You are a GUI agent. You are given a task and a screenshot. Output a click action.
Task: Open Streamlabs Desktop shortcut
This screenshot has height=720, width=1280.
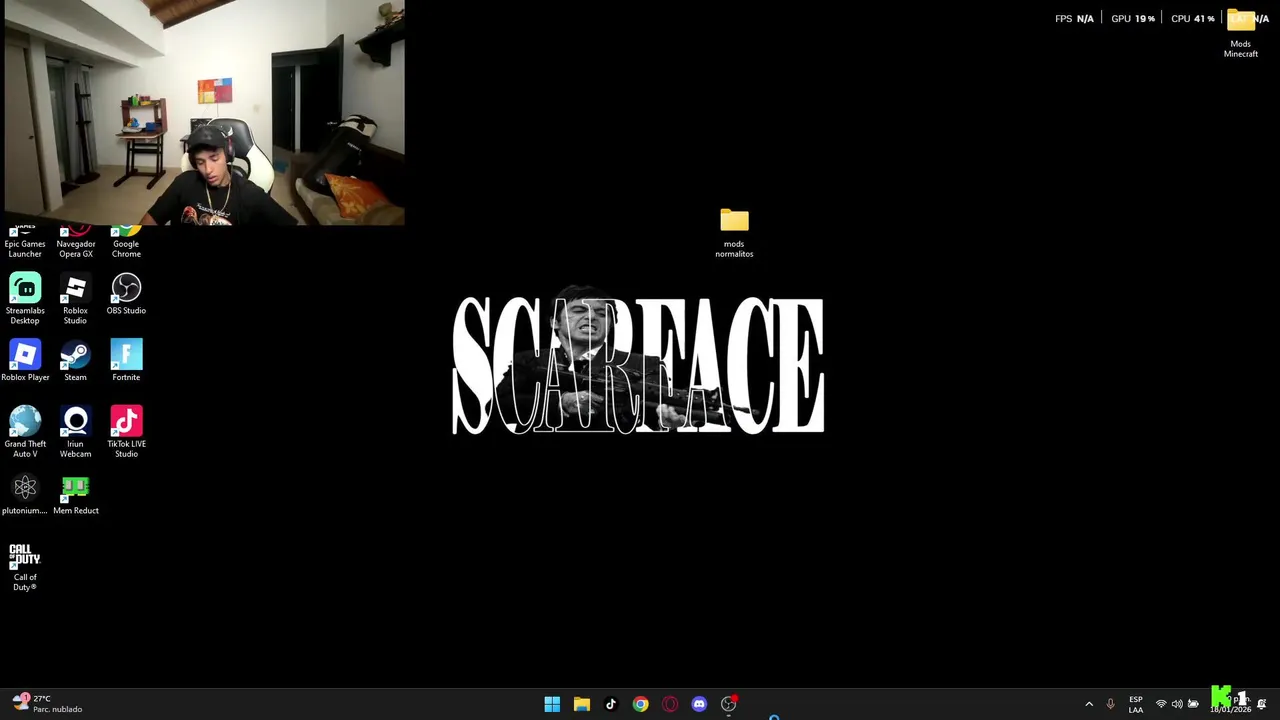pyautogui.click(x=25, y=298)
